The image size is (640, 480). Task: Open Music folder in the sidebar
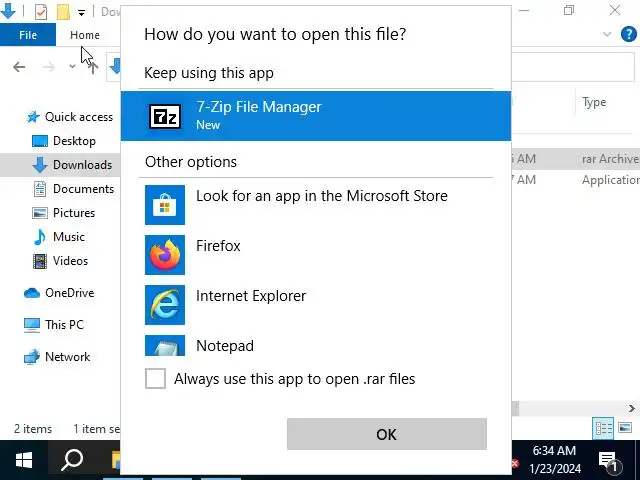(x=59, y=237)
